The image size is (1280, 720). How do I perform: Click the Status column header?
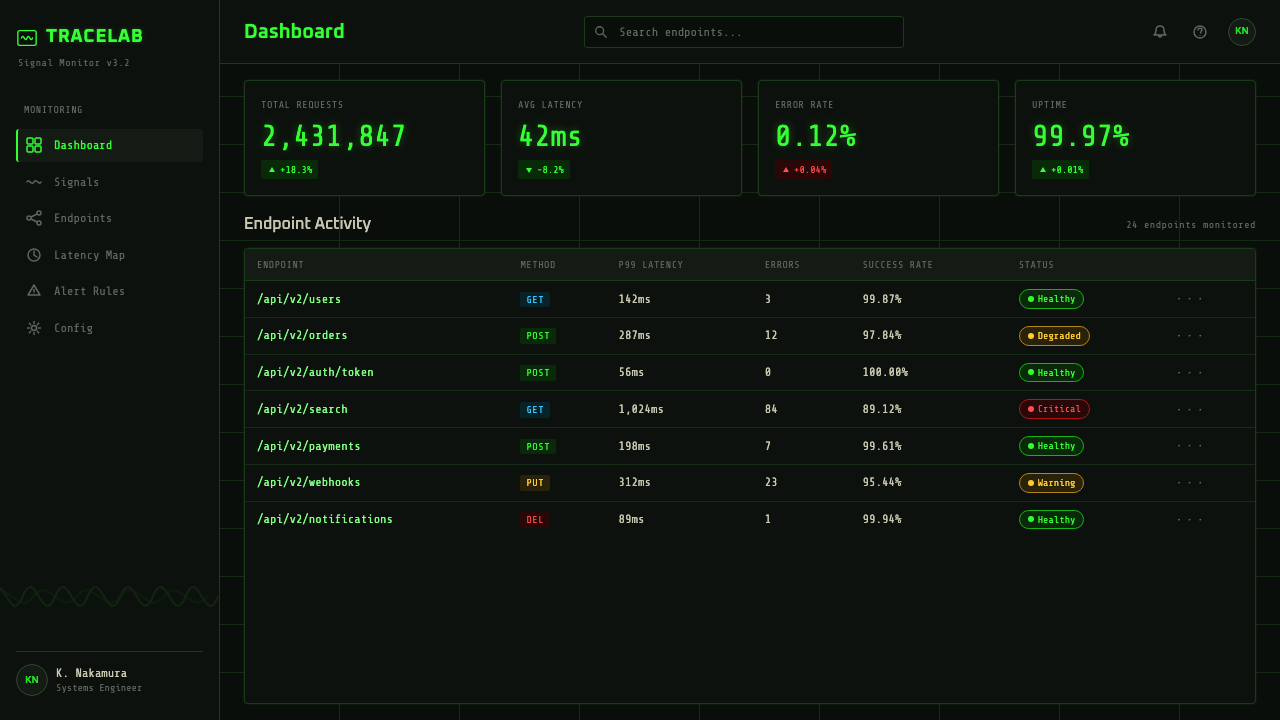click(1036, 265)
